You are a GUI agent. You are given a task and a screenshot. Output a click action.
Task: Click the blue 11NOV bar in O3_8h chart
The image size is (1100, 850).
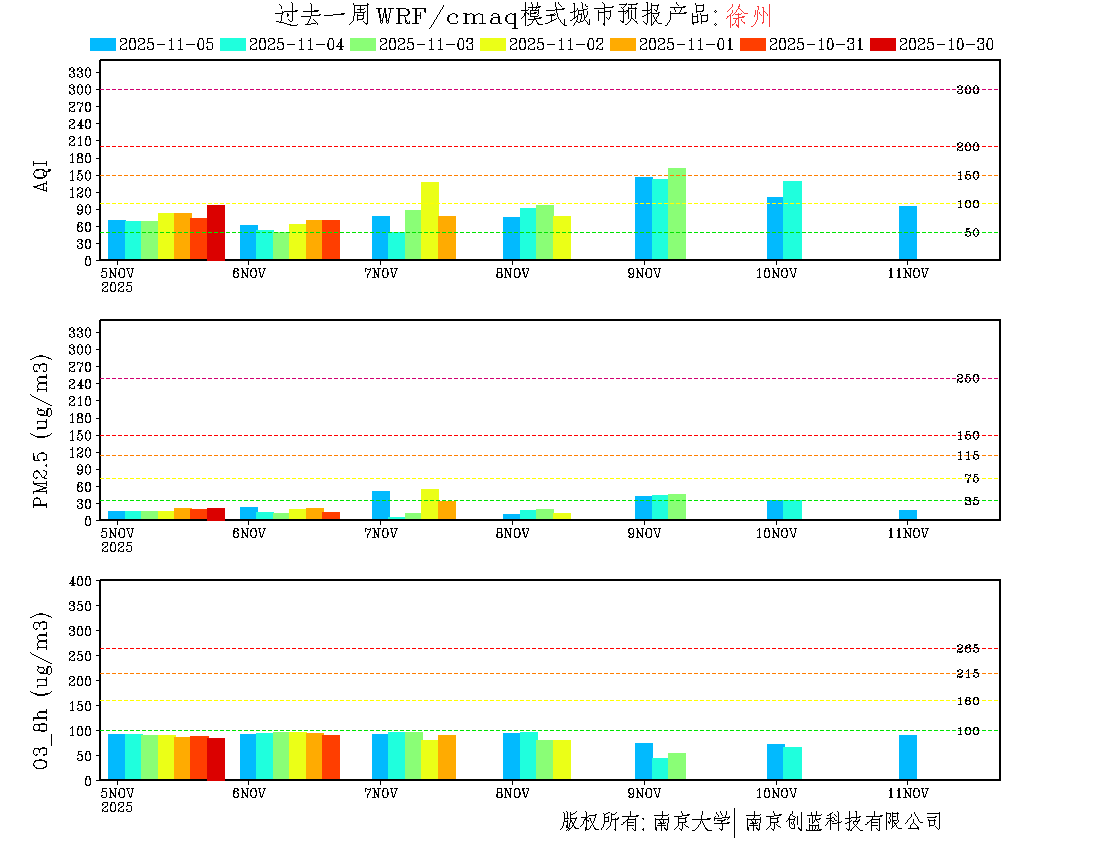click(907, 757)
